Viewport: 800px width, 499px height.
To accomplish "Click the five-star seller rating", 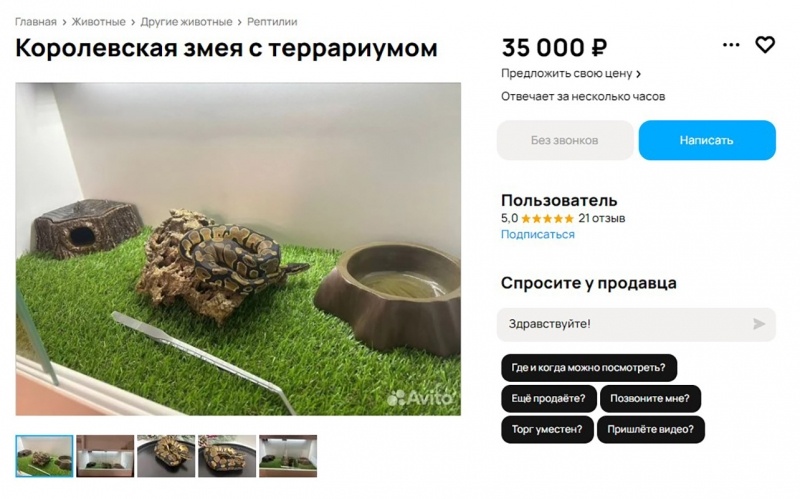I will pos(547,218).
